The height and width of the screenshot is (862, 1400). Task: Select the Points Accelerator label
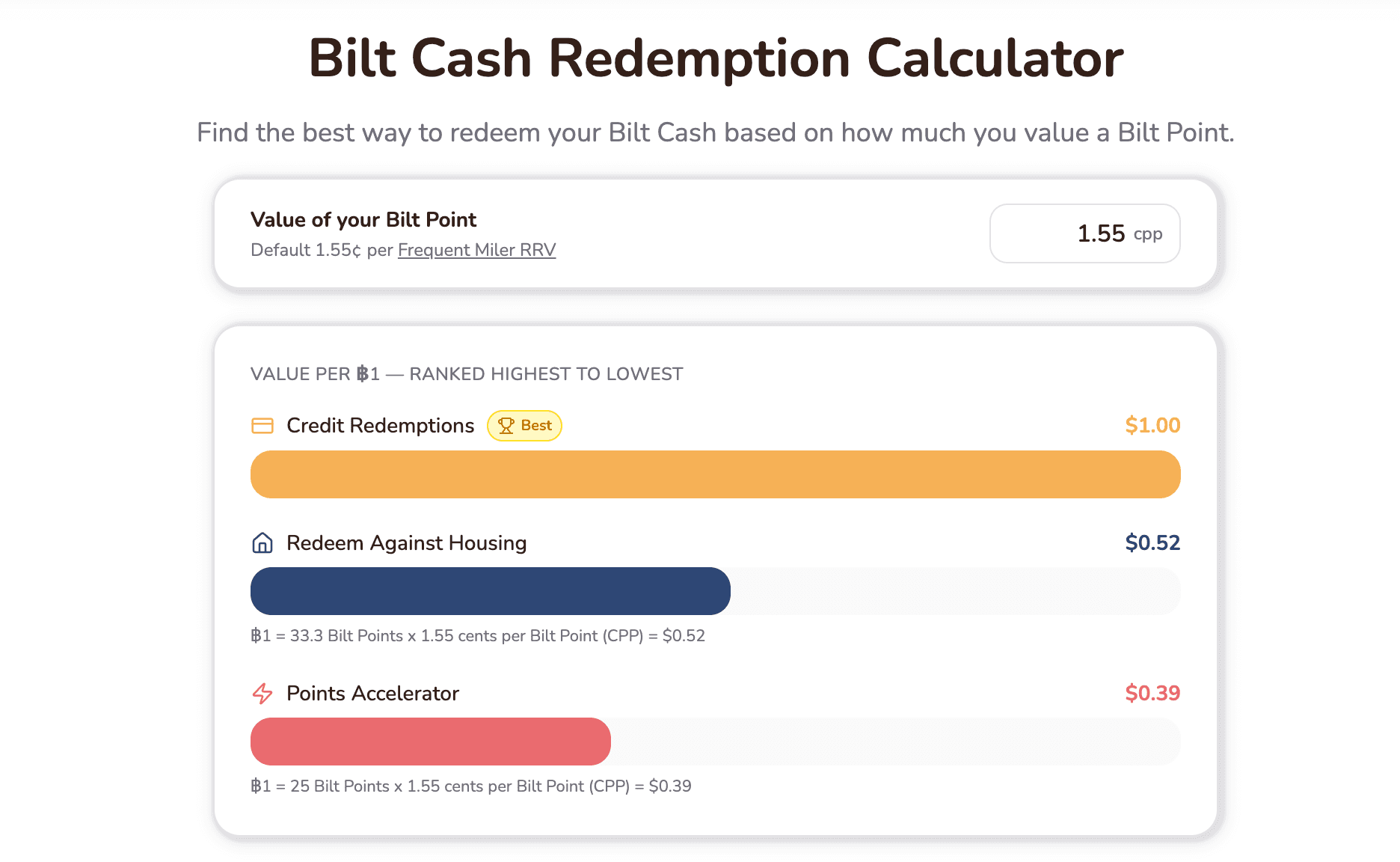[x=372, y=694]
